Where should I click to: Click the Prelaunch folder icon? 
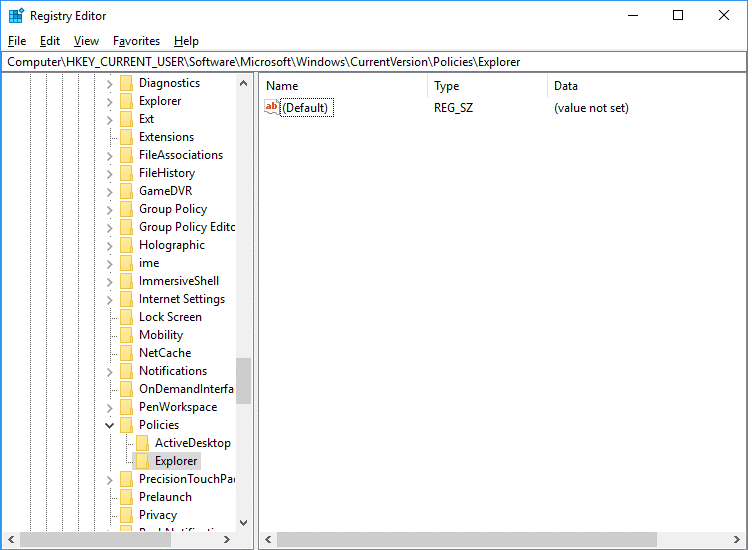[x=127, y=497]
